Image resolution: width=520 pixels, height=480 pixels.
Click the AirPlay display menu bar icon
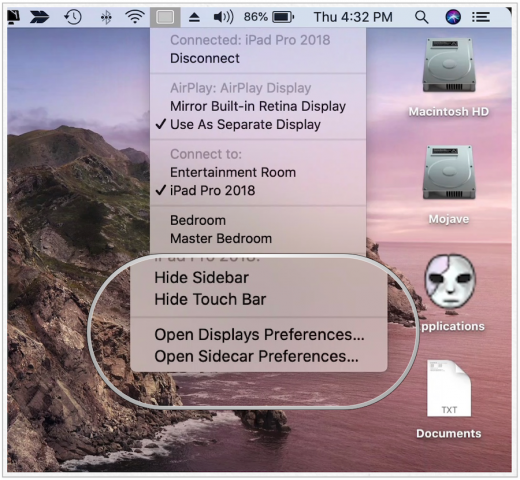[165, 17]
